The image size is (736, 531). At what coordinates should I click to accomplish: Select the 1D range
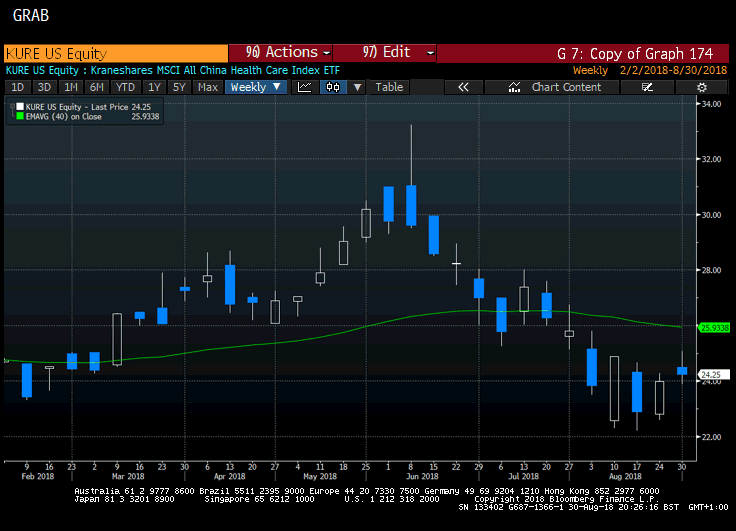click(x=17, y=87)
